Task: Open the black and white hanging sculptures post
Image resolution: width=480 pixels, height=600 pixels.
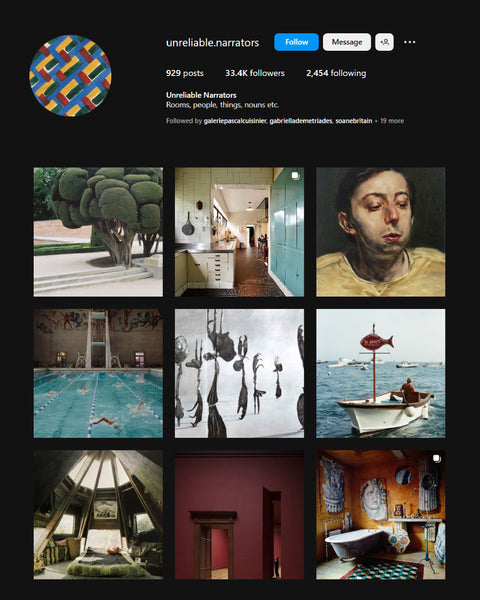Action: point(239,373)
